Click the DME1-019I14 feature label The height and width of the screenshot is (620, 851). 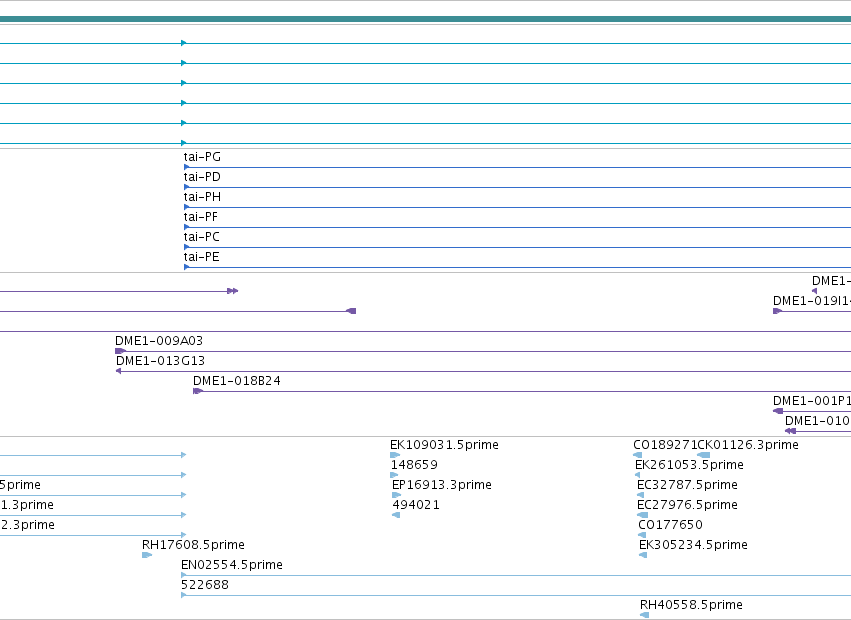coord(812,301)
